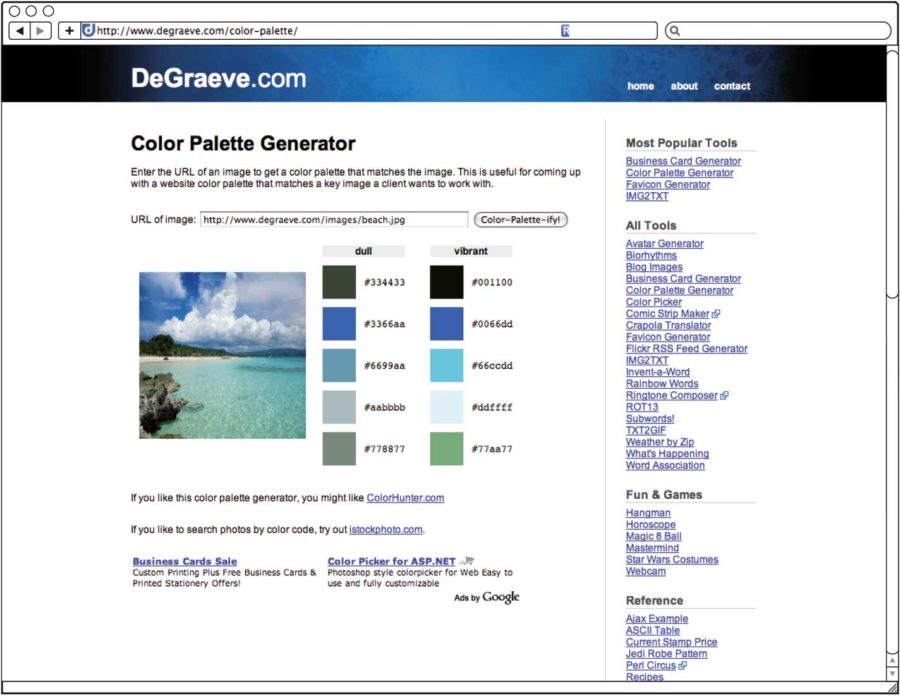900x698 pixels.
Task: Click the vibrant column header
Action: (471, 251)
